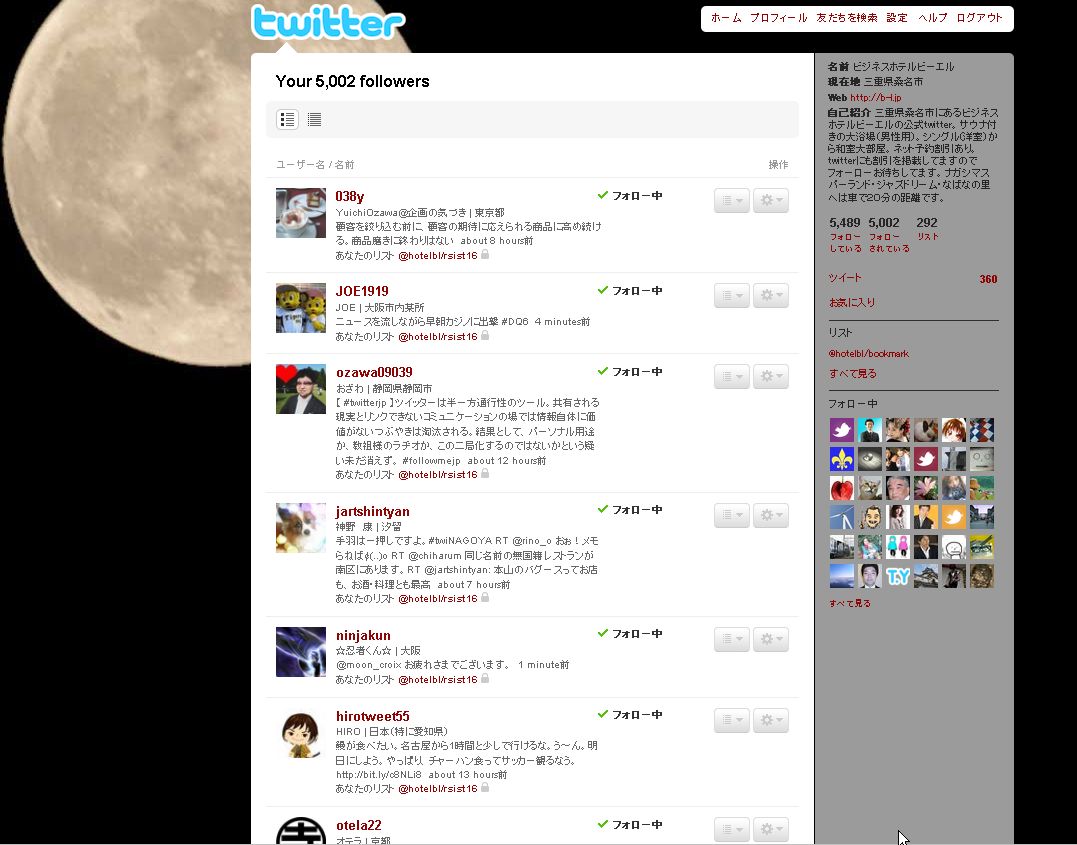Switch to detailed list view icon

point(287,120)
